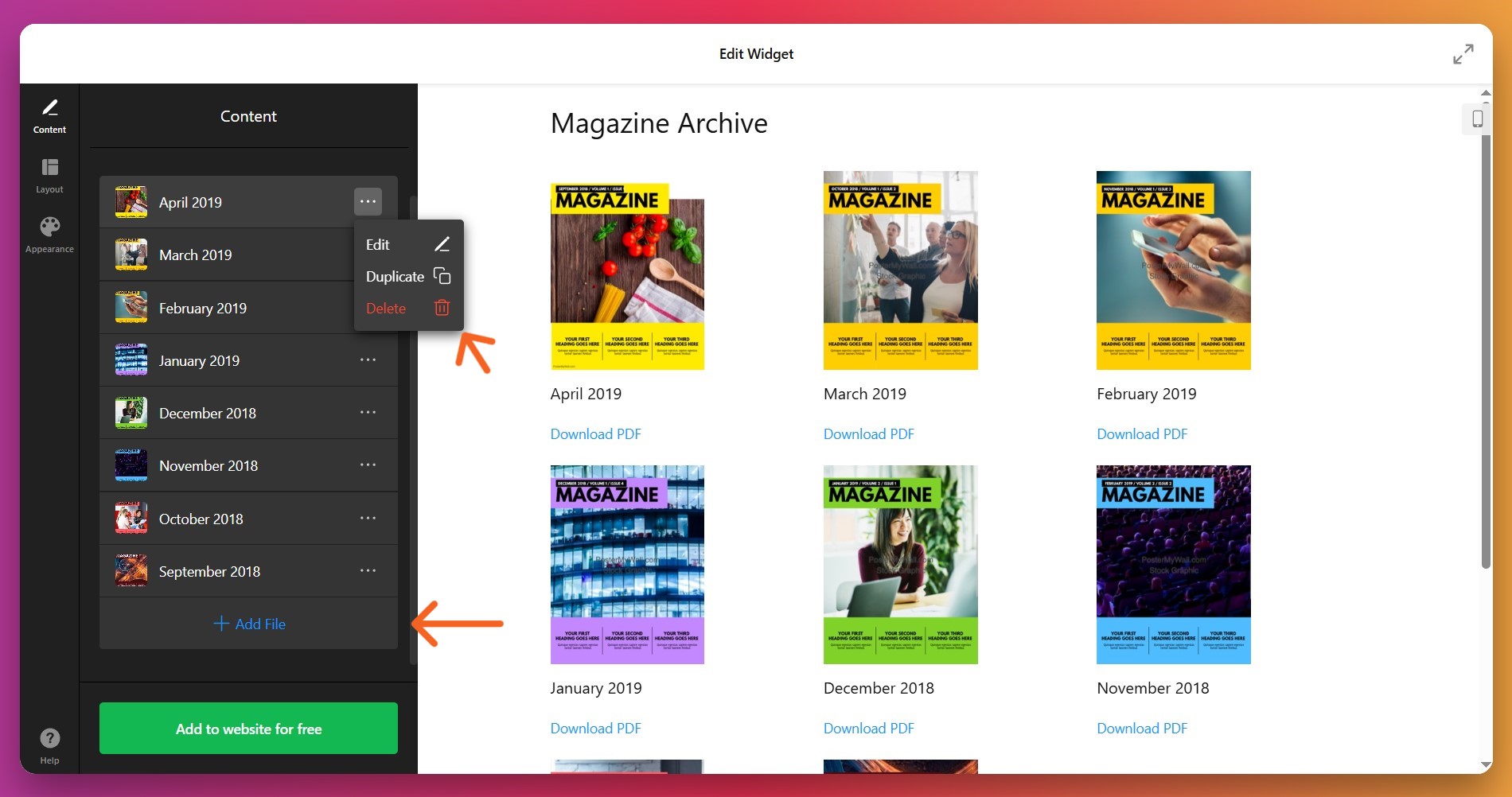Click Add to website for free
This screenshot has height=797, width=1512.
click(x=248, y=728)
